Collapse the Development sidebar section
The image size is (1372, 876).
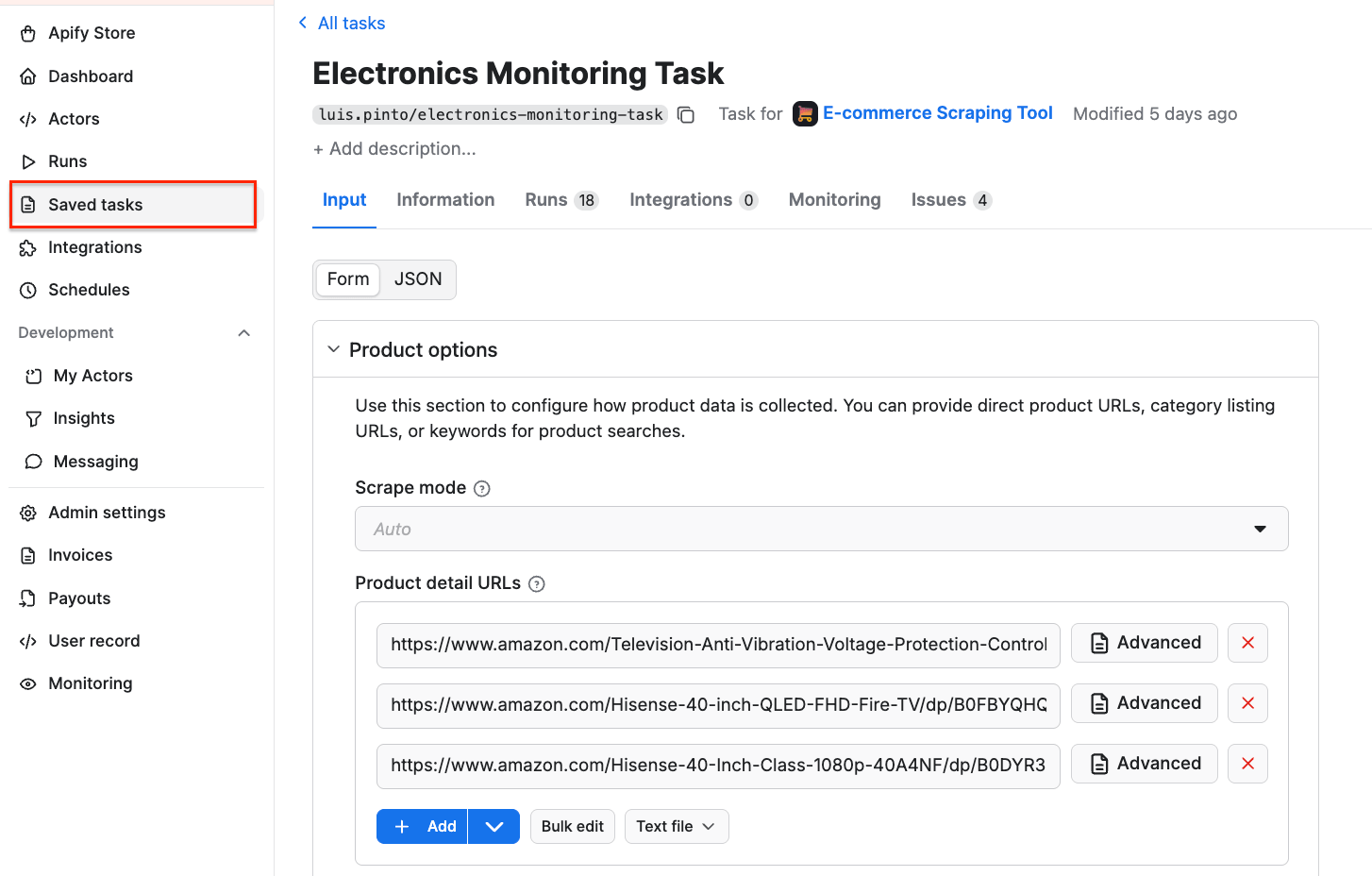(x=243, y=332)
